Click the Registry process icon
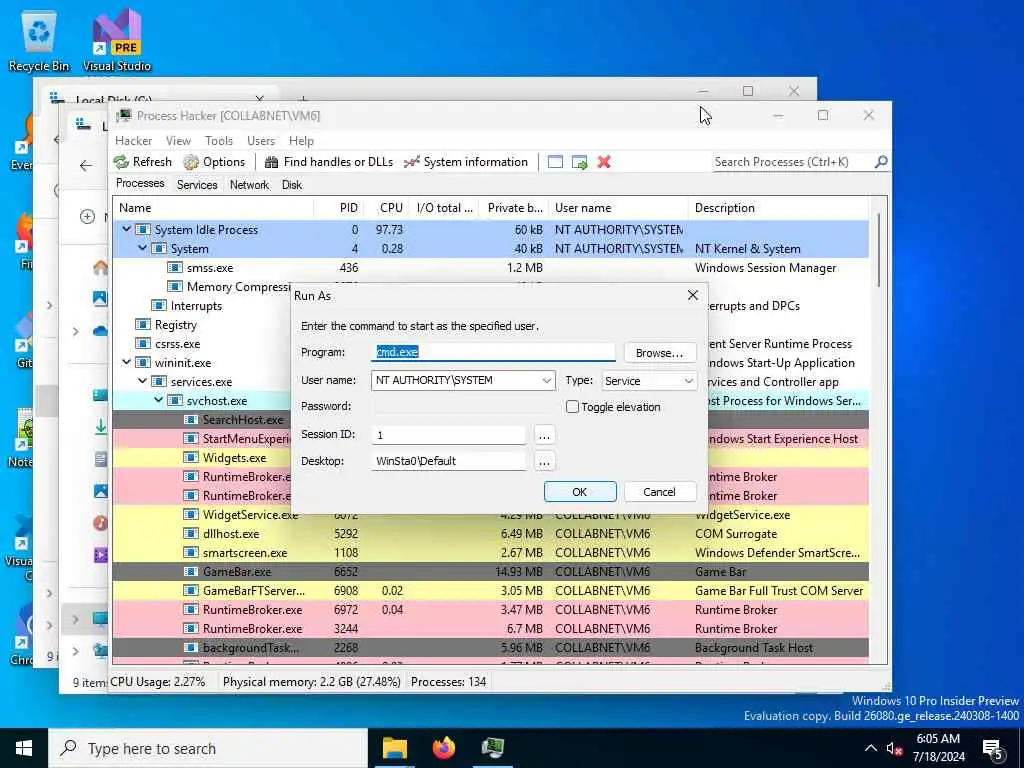This screenshot has width=1024, height=768. (x=142, y=325)
